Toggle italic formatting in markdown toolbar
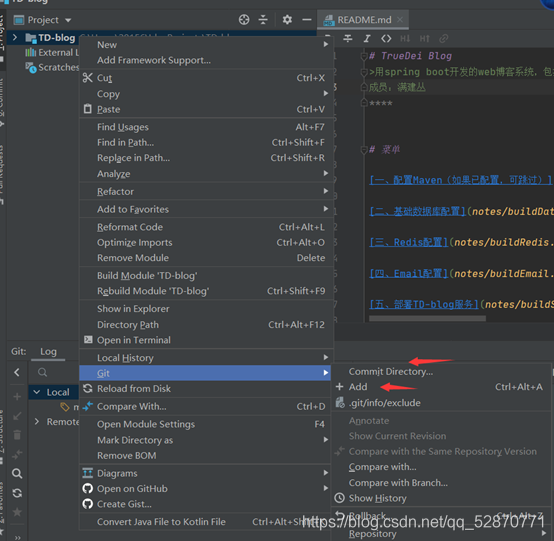The width and height of the screenshot is (554, 541). (x=367, y=38)
